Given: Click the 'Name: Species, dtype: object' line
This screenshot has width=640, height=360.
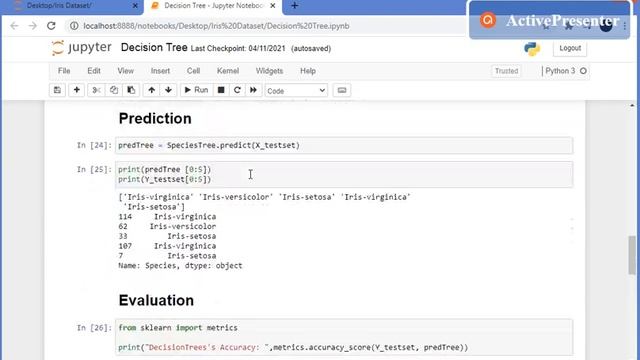Looking at the screenshot, I should tap(180, 266).
